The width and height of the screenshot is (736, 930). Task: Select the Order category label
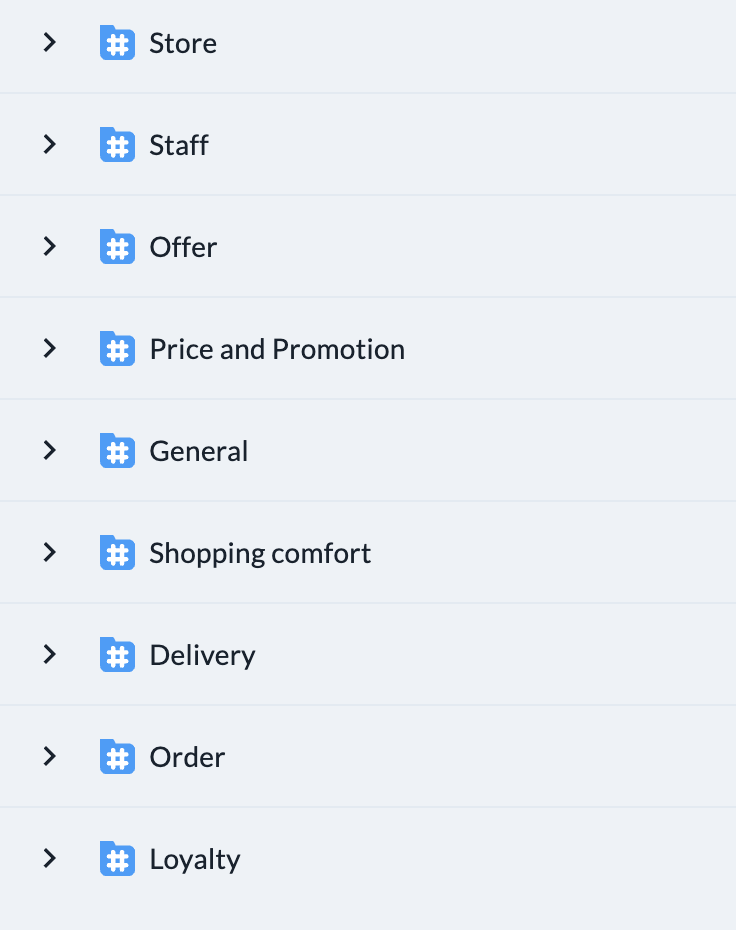[187, 757]
